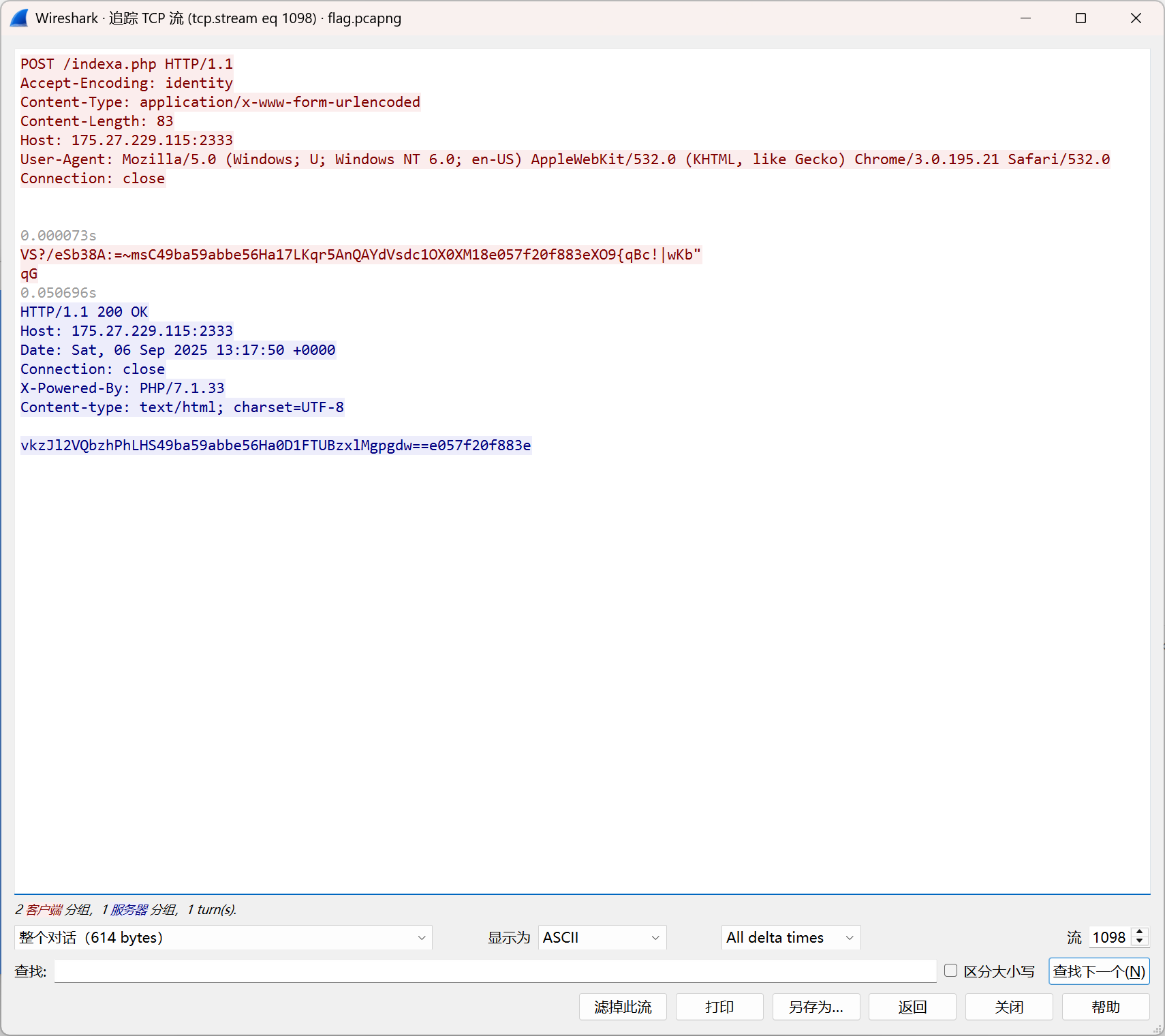Click the 查找下一个(N) find next button
1165x1036 pixels.
(x=1099, y=971)
